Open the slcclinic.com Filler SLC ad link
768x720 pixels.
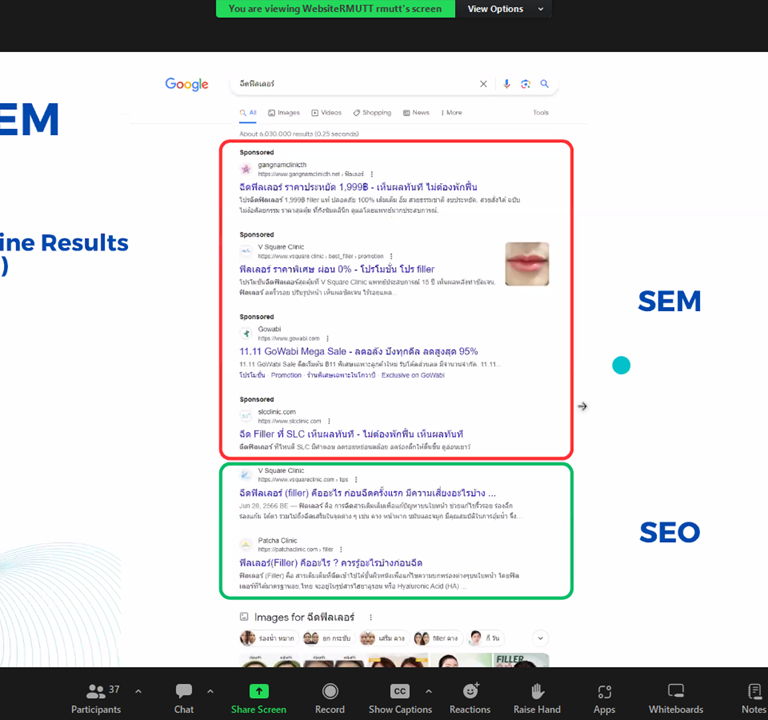[351, 434]
